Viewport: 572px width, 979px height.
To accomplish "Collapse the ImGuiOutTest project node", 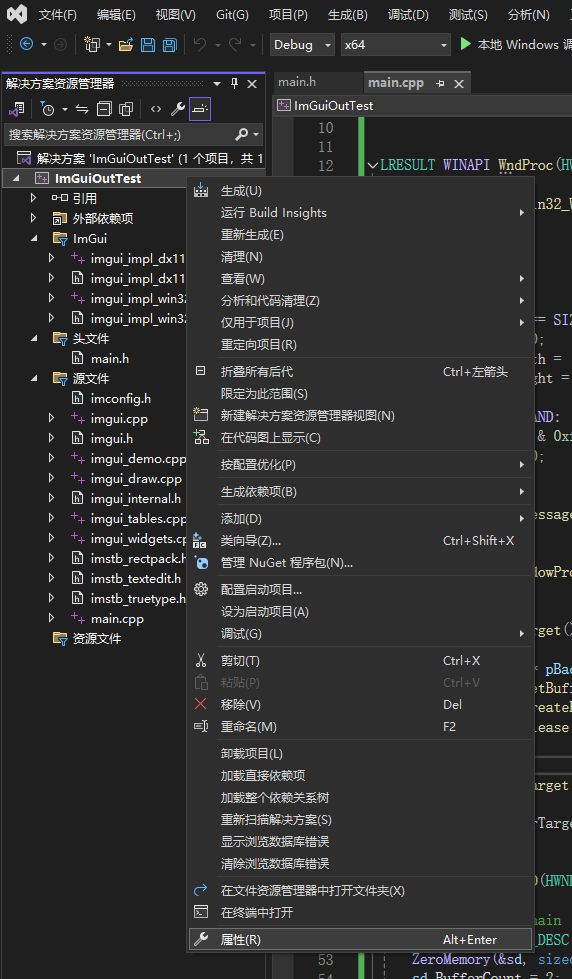I will [16, 179].
